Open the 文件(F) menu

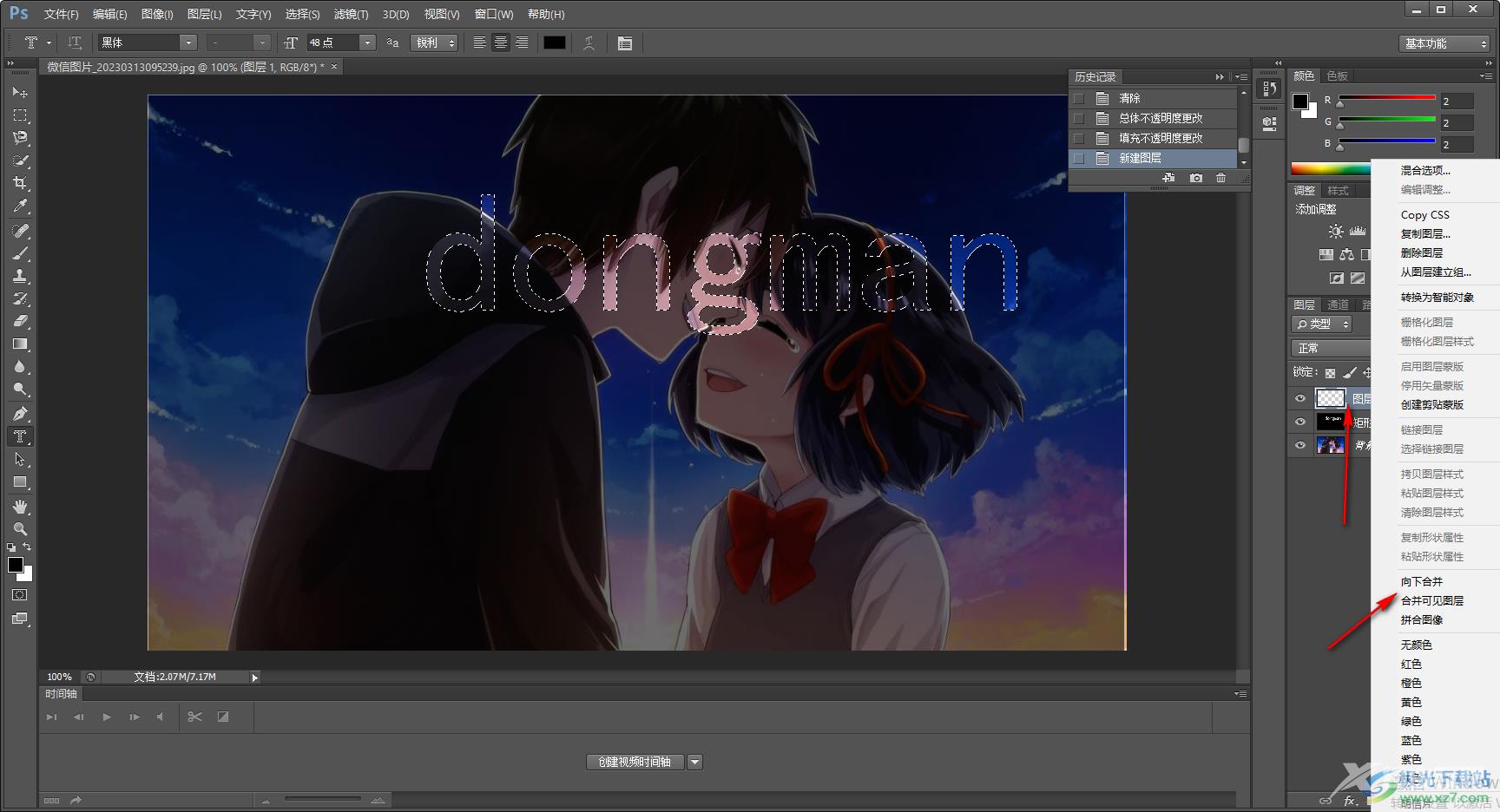(x=61, y=14)
